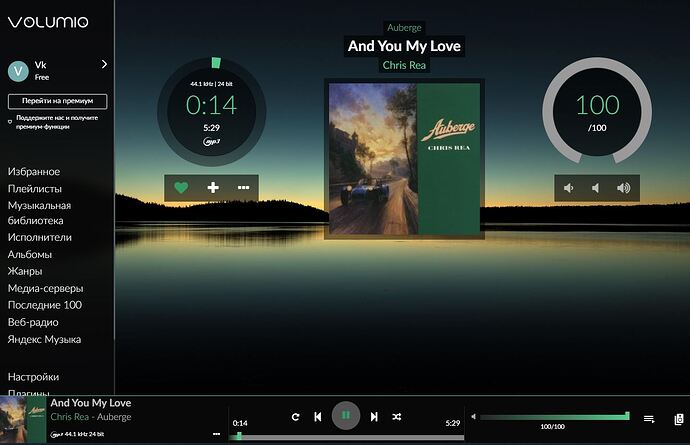Skip to the next track

tap(374, 416)
